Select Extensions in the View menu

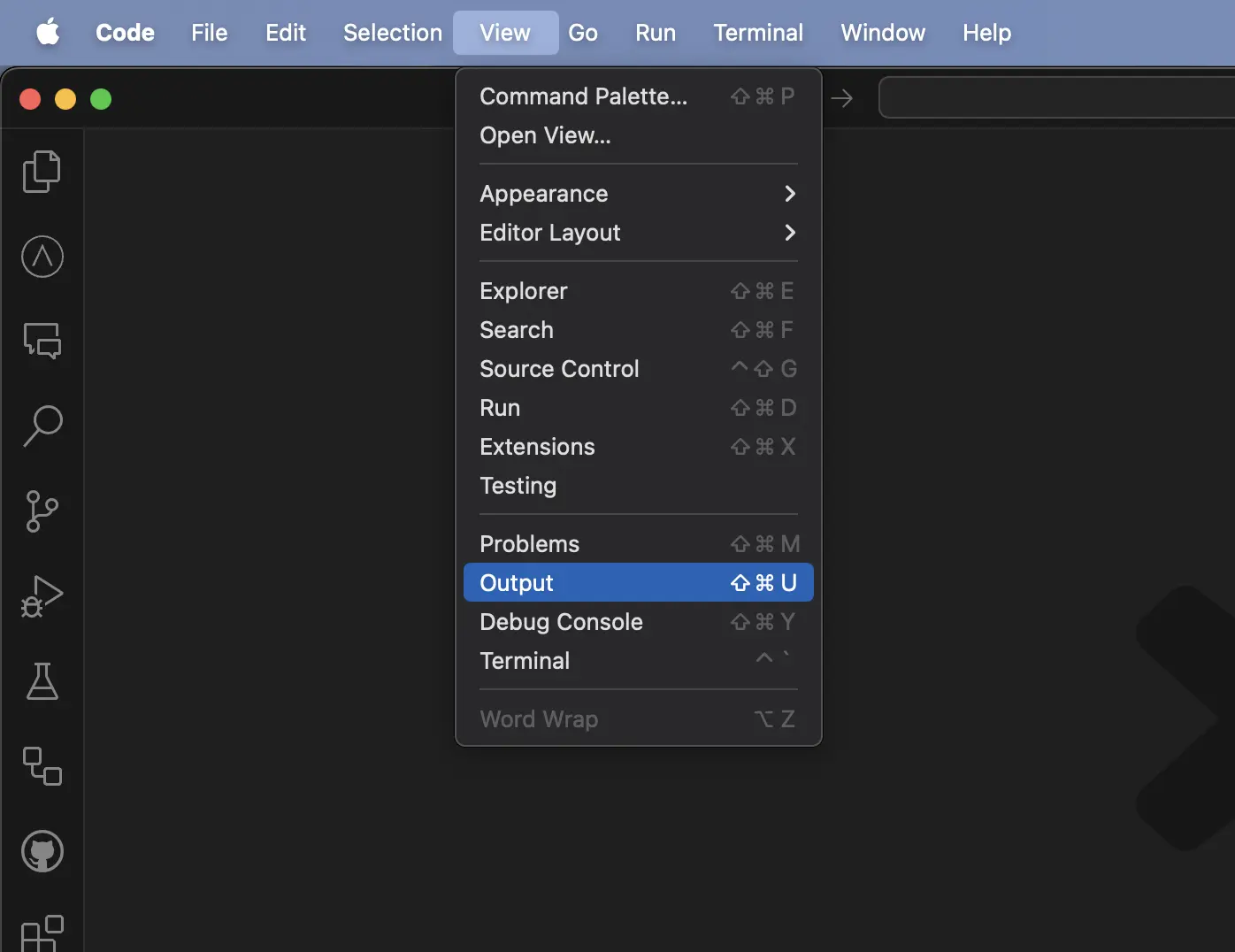tap(638, 447)
